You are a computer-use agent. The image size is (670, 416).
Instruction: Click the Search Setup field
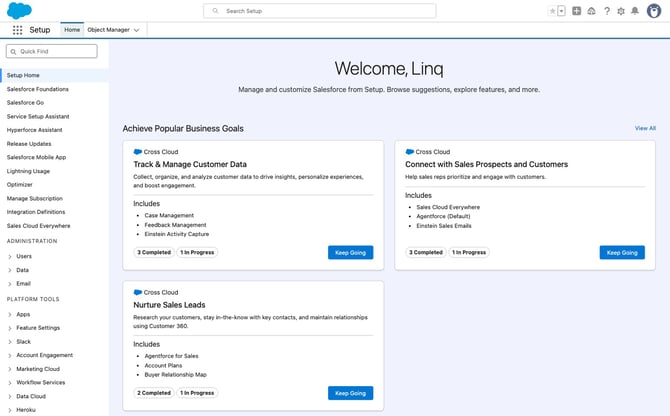coord(320,11)
